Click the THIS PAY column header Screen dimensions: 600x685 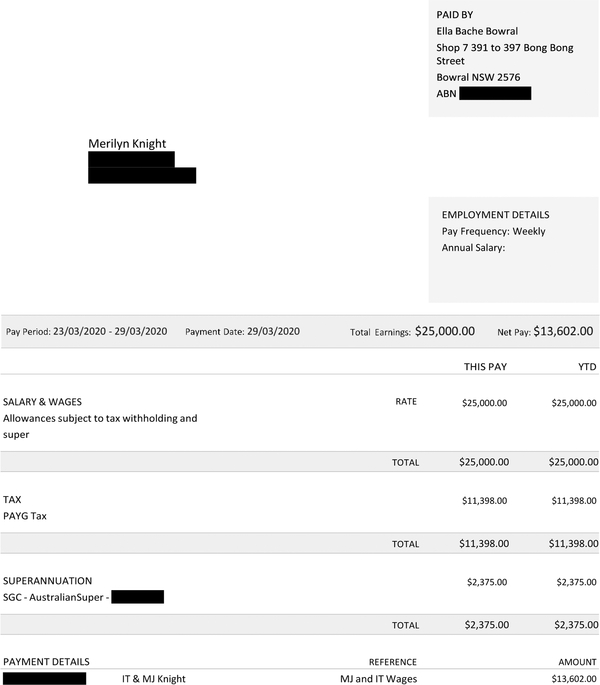point(486,367)
